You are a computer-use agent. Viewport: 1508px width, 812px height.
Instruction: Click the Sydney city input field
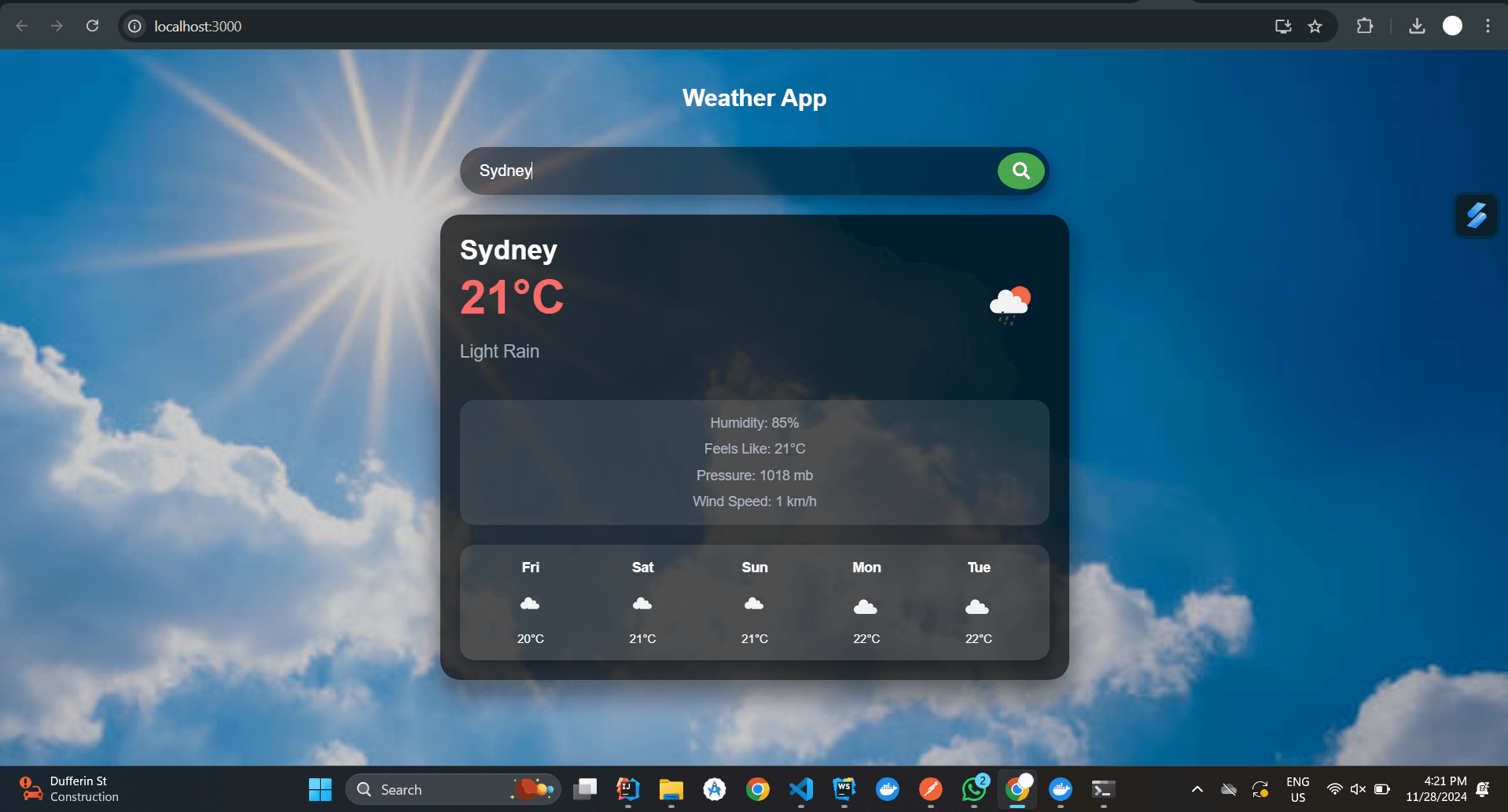pos(708,171)
